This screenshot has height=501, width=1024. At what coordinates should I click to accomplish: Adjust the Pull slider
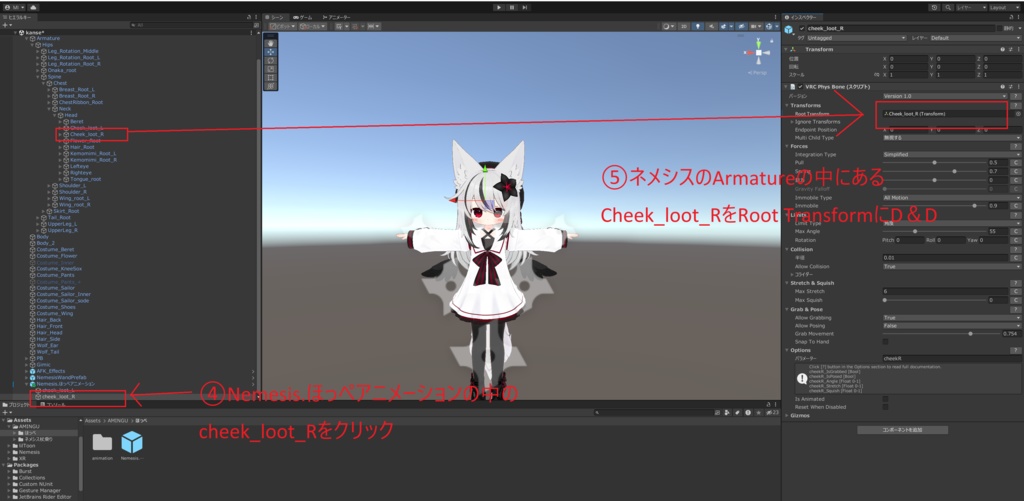[x=935, y=162]
